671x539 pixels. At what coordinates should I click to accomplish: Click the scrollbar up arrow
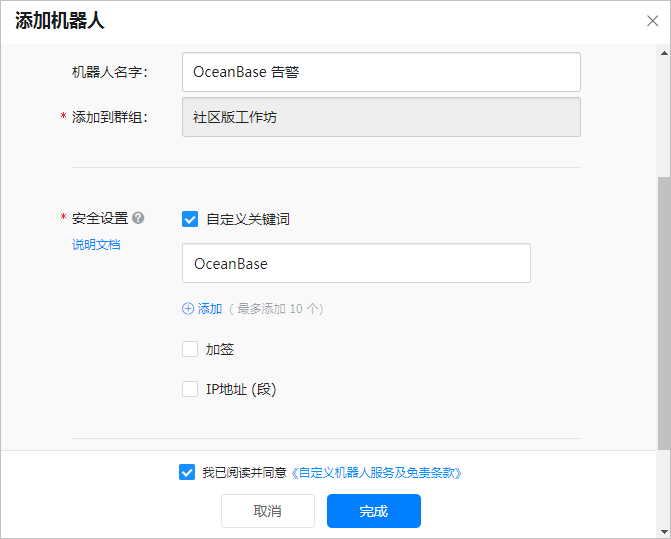point(664,53)
